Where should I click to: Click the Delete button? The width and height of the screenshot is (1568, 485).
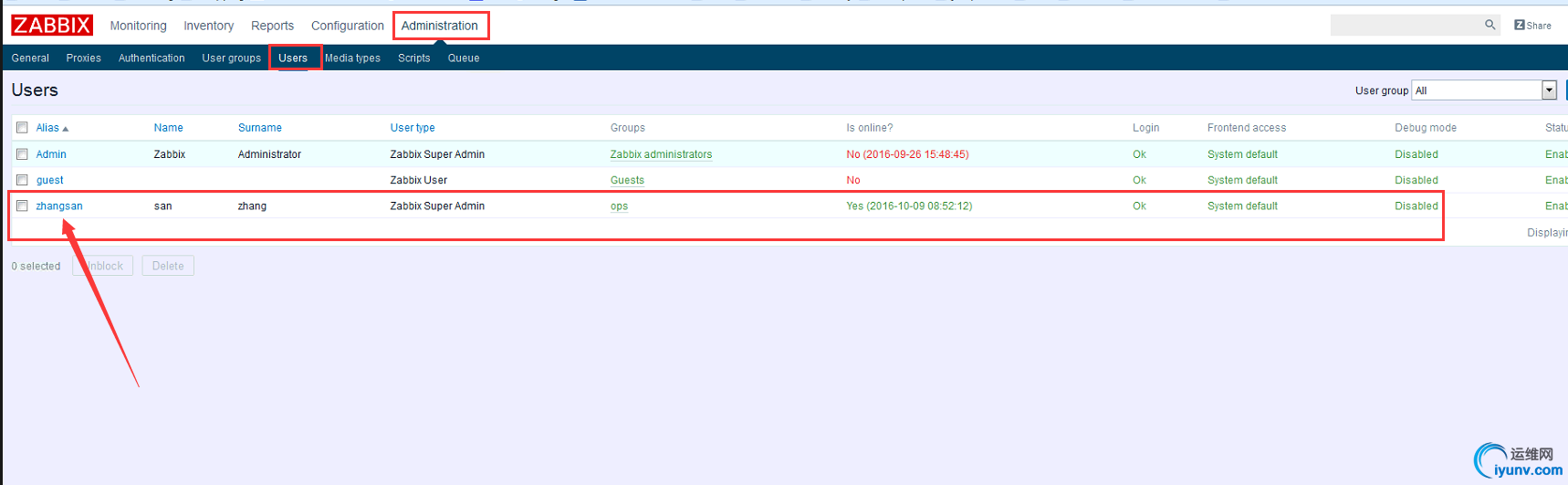(168, 266)
